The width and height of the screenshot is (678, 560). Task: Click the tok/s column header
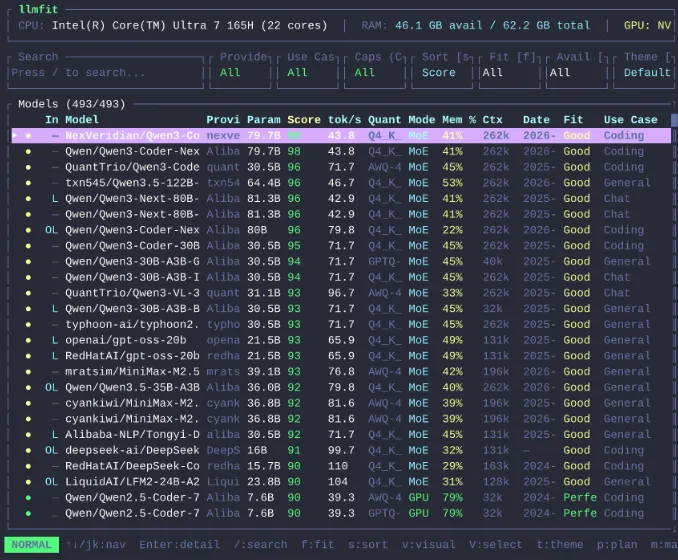pos(344,120)
